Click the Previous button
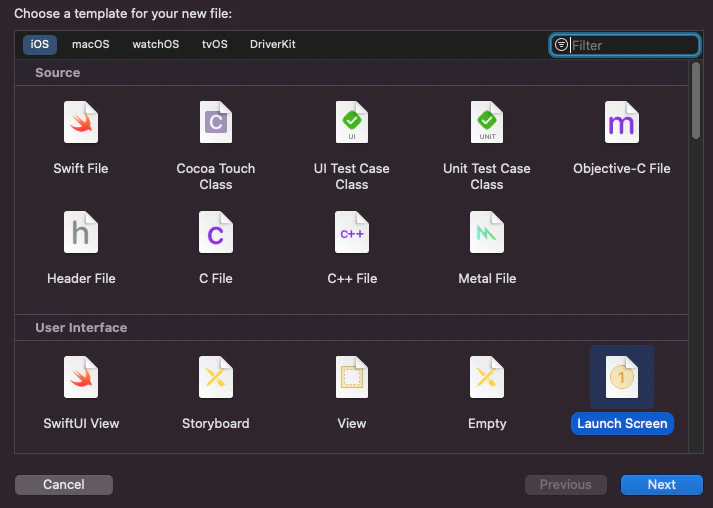The height and width of the screenshot is (508, 713). [x=566, y=485]
